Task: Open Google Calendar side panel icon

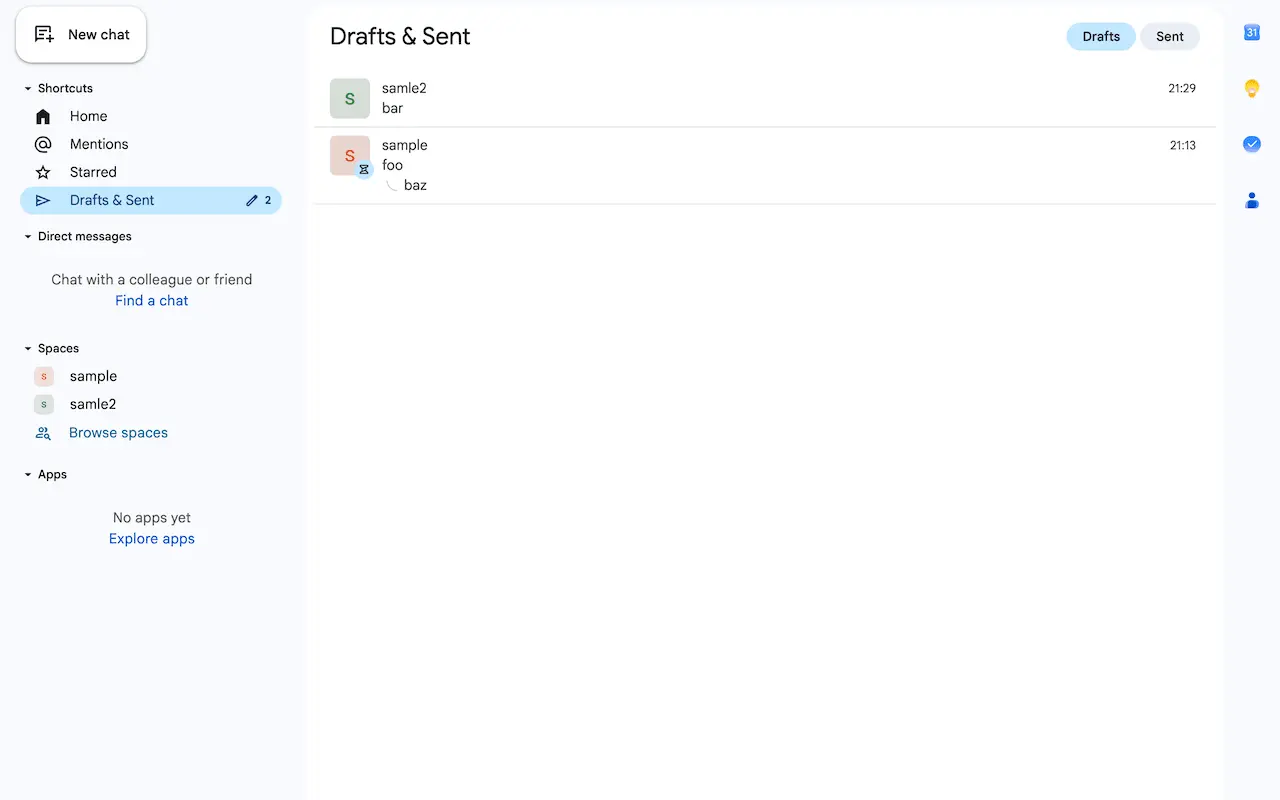Action: click(1251, 33)
